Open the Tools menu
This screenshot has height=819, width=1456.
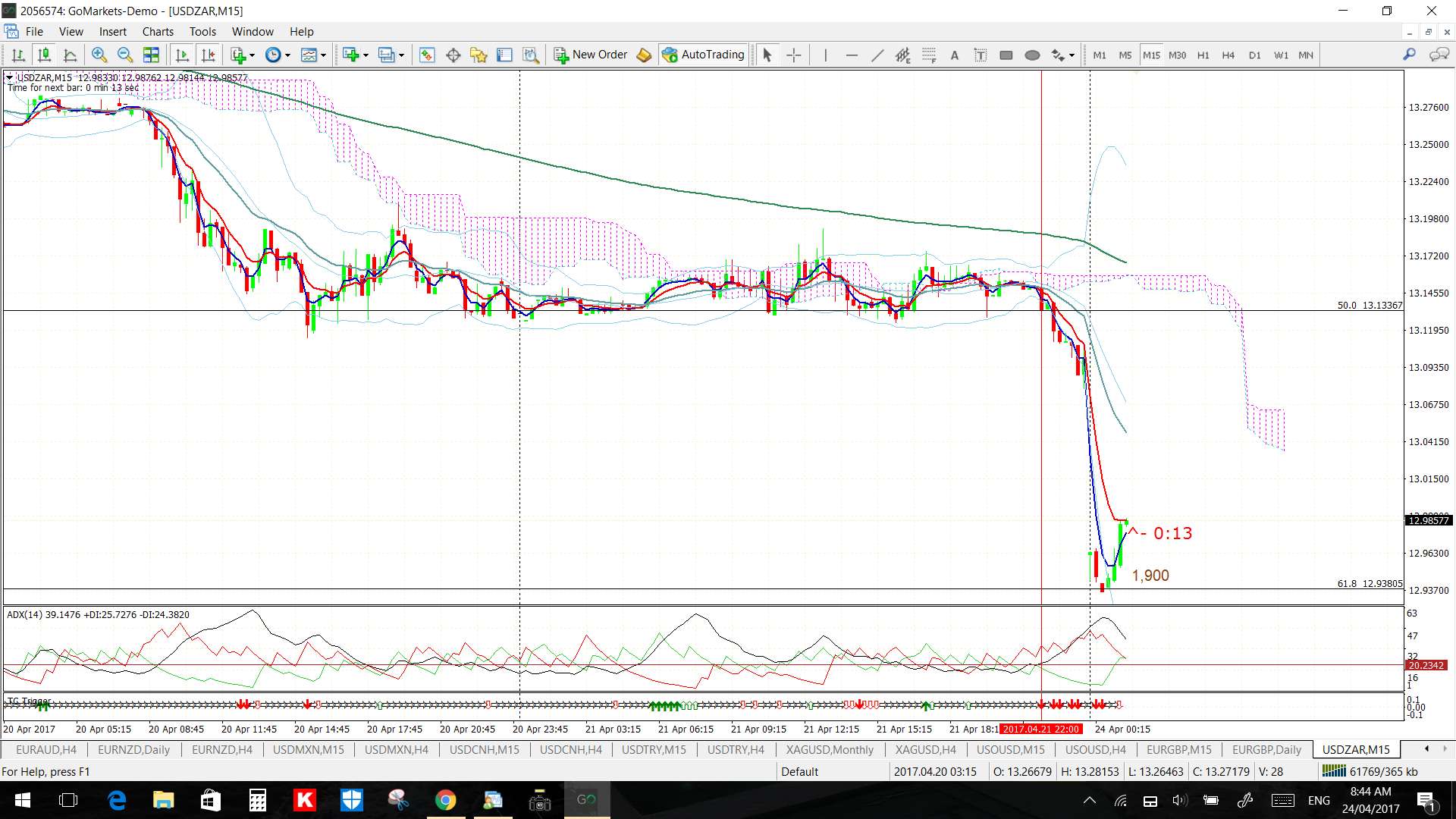point(202,31)
